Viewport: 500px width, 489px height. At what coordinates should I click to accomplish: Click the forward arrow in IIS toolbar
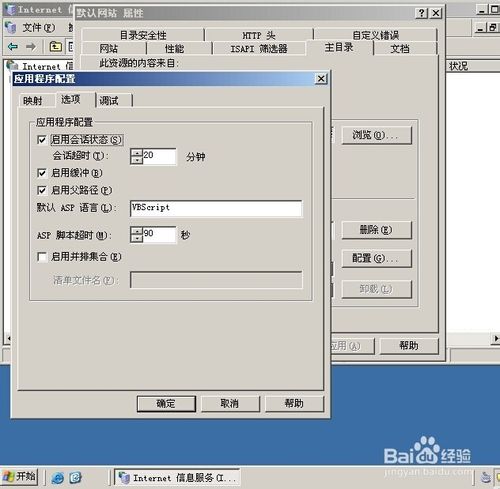pyautogui.click(x=31, y=46)
